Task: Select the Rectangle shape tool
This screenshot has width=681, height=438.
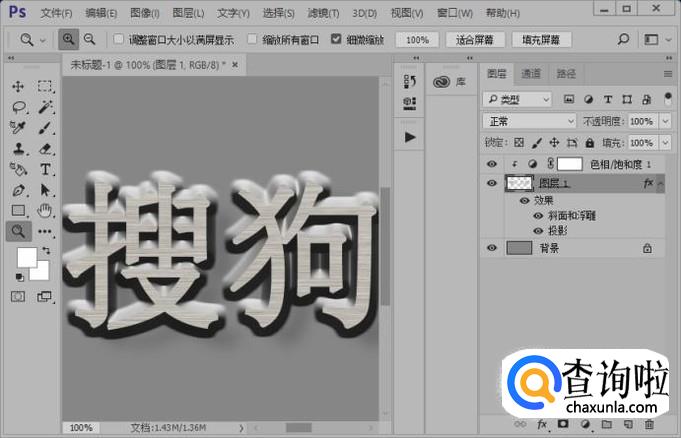Action: (18, 211)
